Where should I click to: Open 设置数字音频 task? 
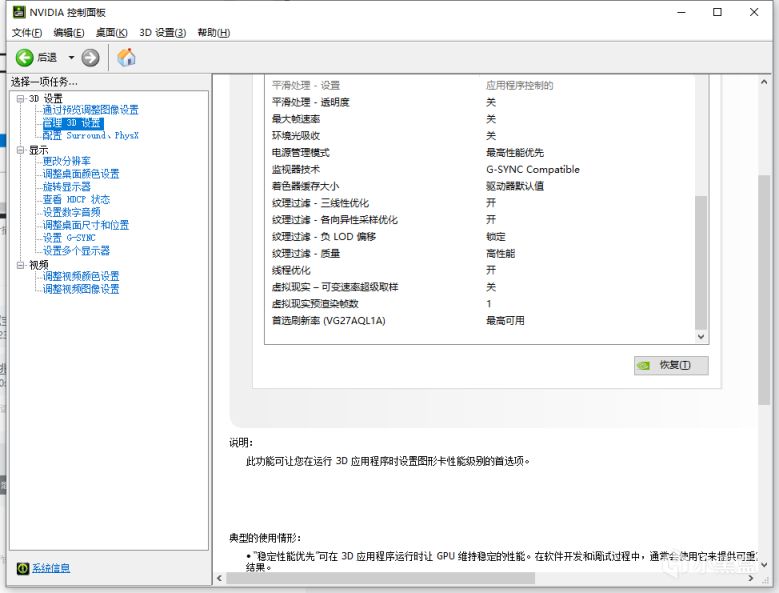(x=72, y=212)
